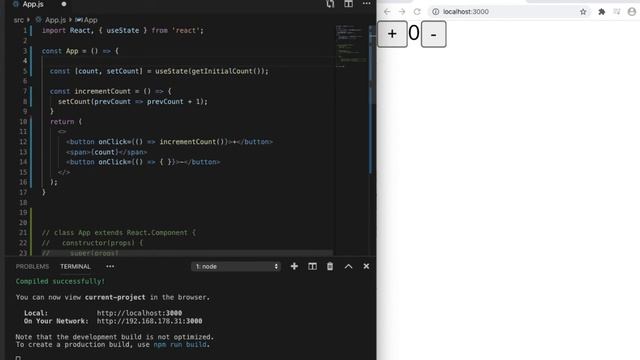Open the browser profile avatar
Viewport: 640px width, 360px height.
[x=632, y=12]
